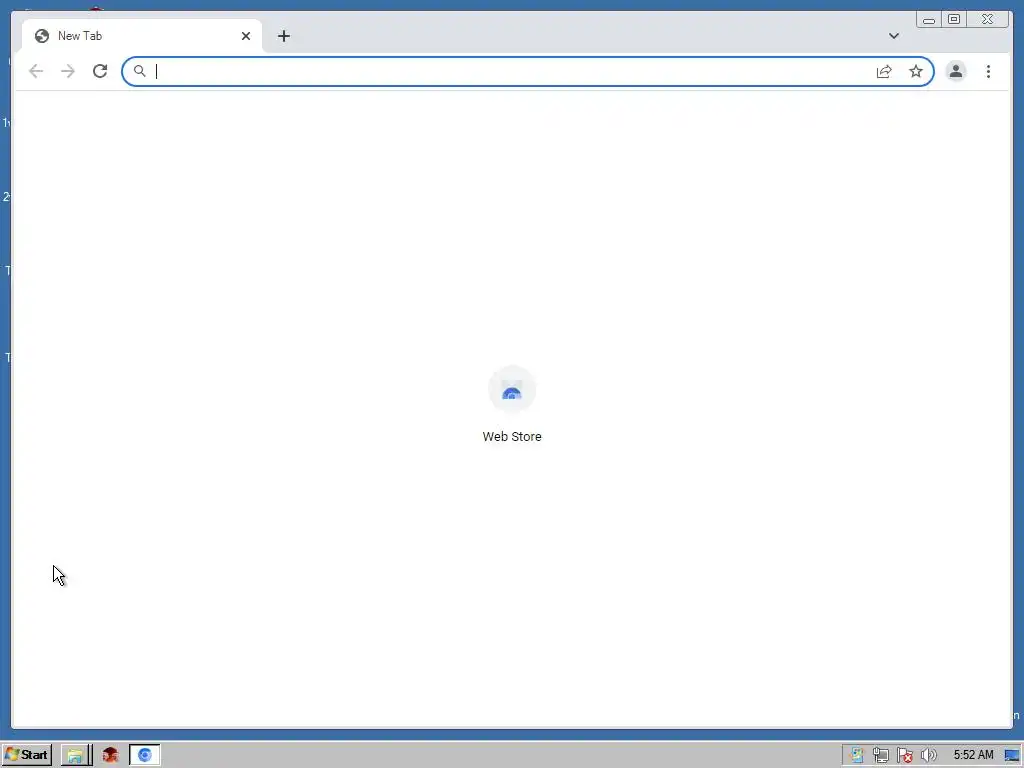Screen dimensions: 1024x768
Task: Open Chrome three-dot menu
Action: click(988, 71)
